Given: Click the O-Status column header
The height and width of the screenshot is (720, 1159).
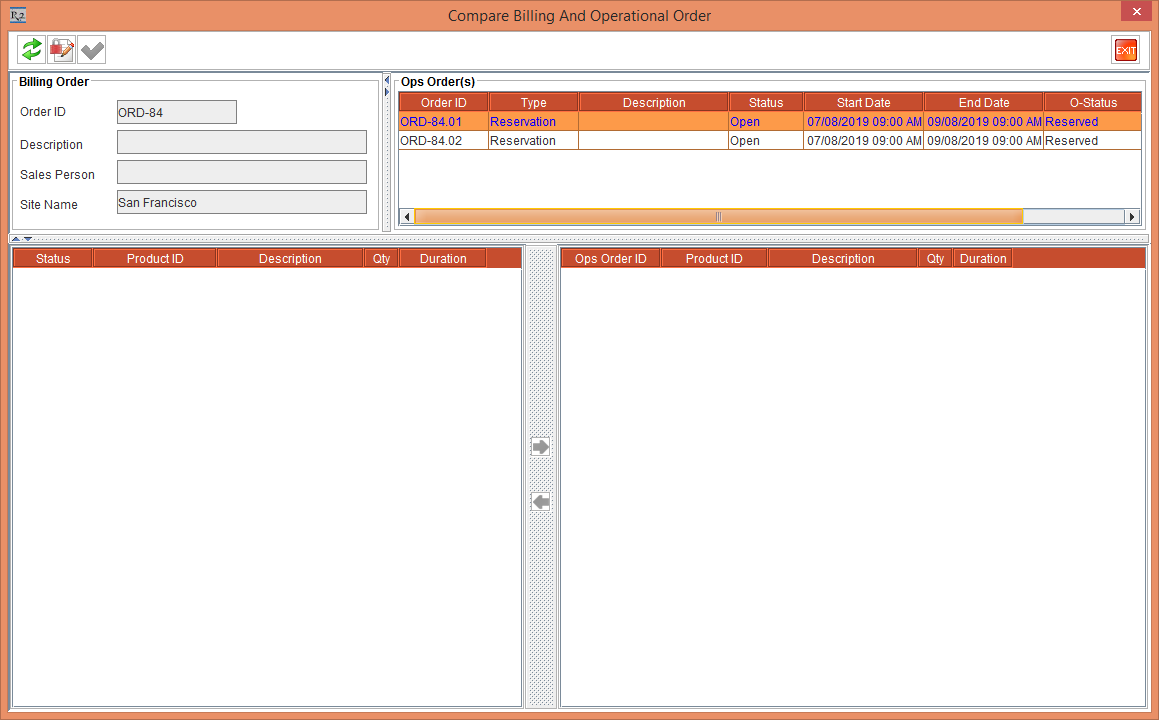Looking at the screenshot, I should (x=1092, y=101).
